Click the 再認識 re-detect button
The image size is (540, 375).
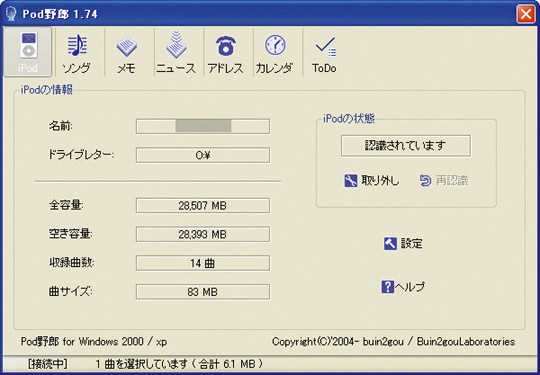pyautogui.click(x=444, y=180)
